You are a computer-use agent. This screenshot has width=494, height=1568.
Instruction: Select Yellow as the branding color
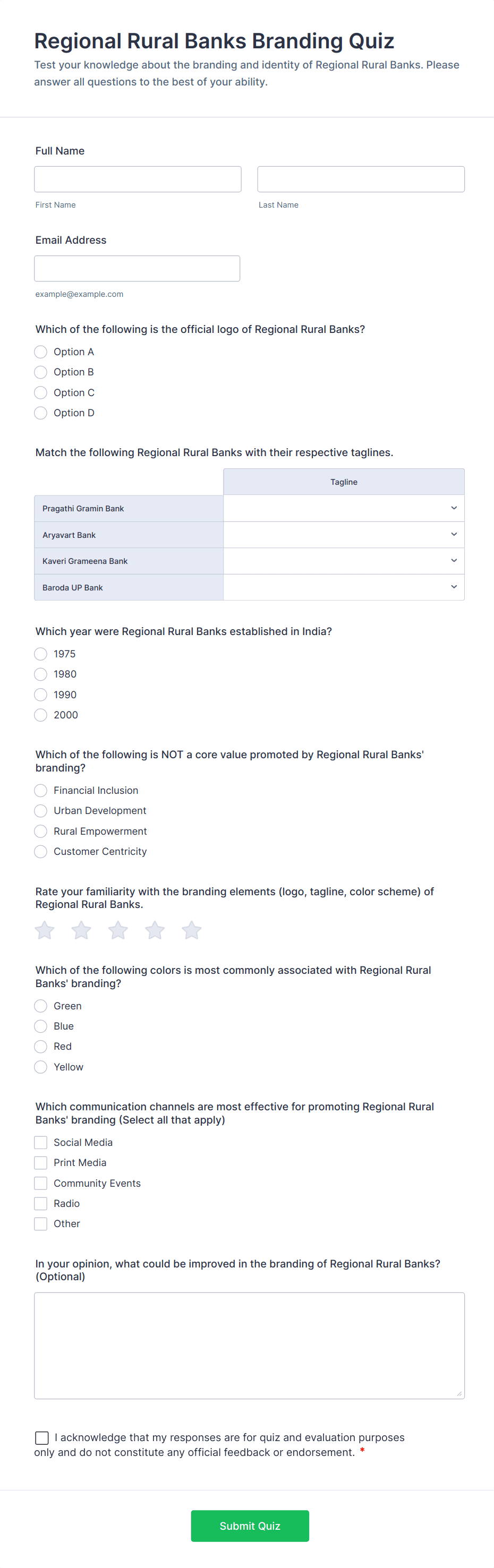(x=40, y=1067)
